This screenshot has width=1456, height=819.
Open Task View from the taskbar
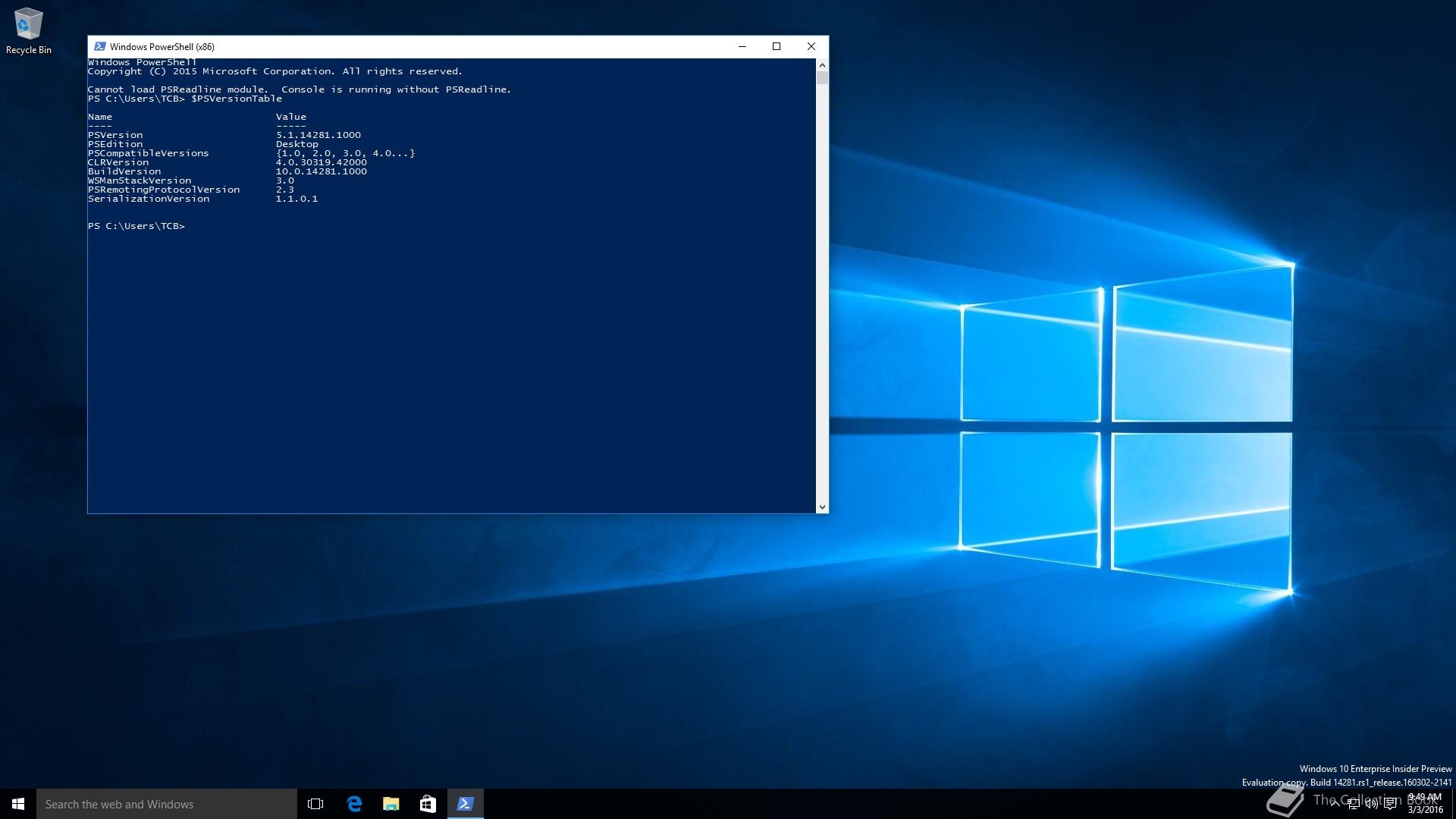(315, 804)
